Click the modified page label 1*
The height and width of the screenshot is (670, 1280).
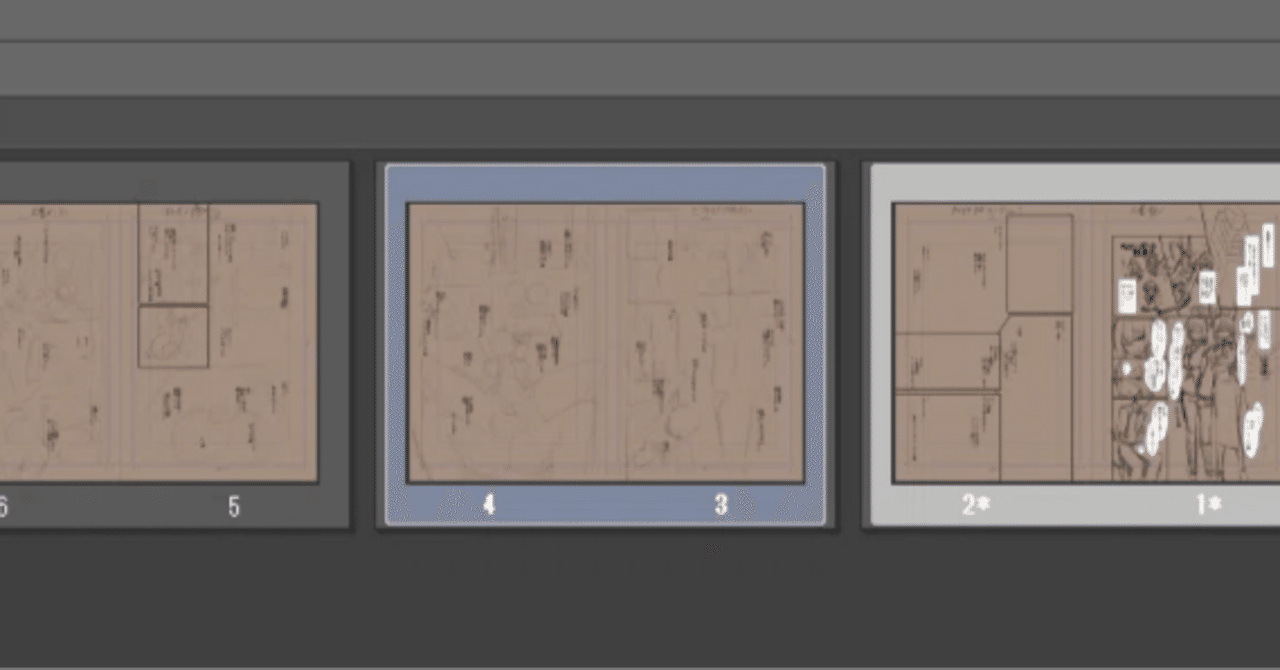[1208, 506]
